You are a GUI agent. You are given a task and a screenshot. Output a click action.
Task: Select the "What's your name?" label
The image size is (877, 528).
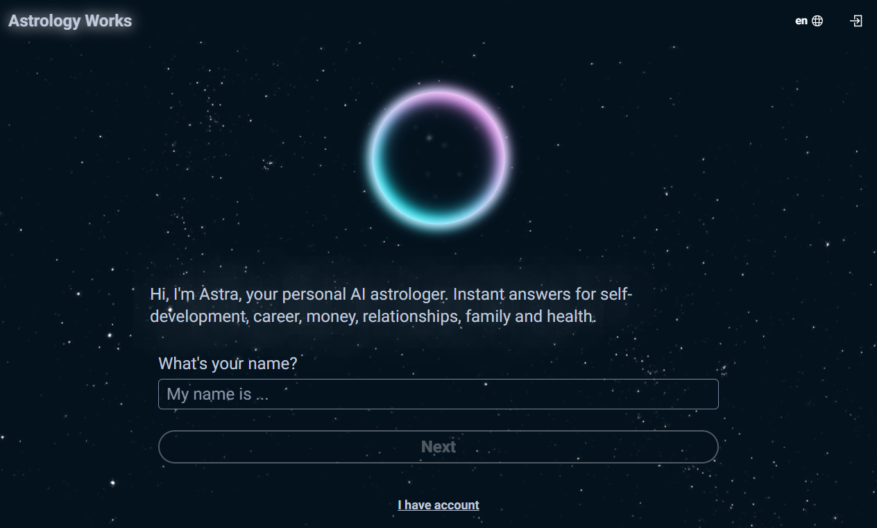coord(228,364)
